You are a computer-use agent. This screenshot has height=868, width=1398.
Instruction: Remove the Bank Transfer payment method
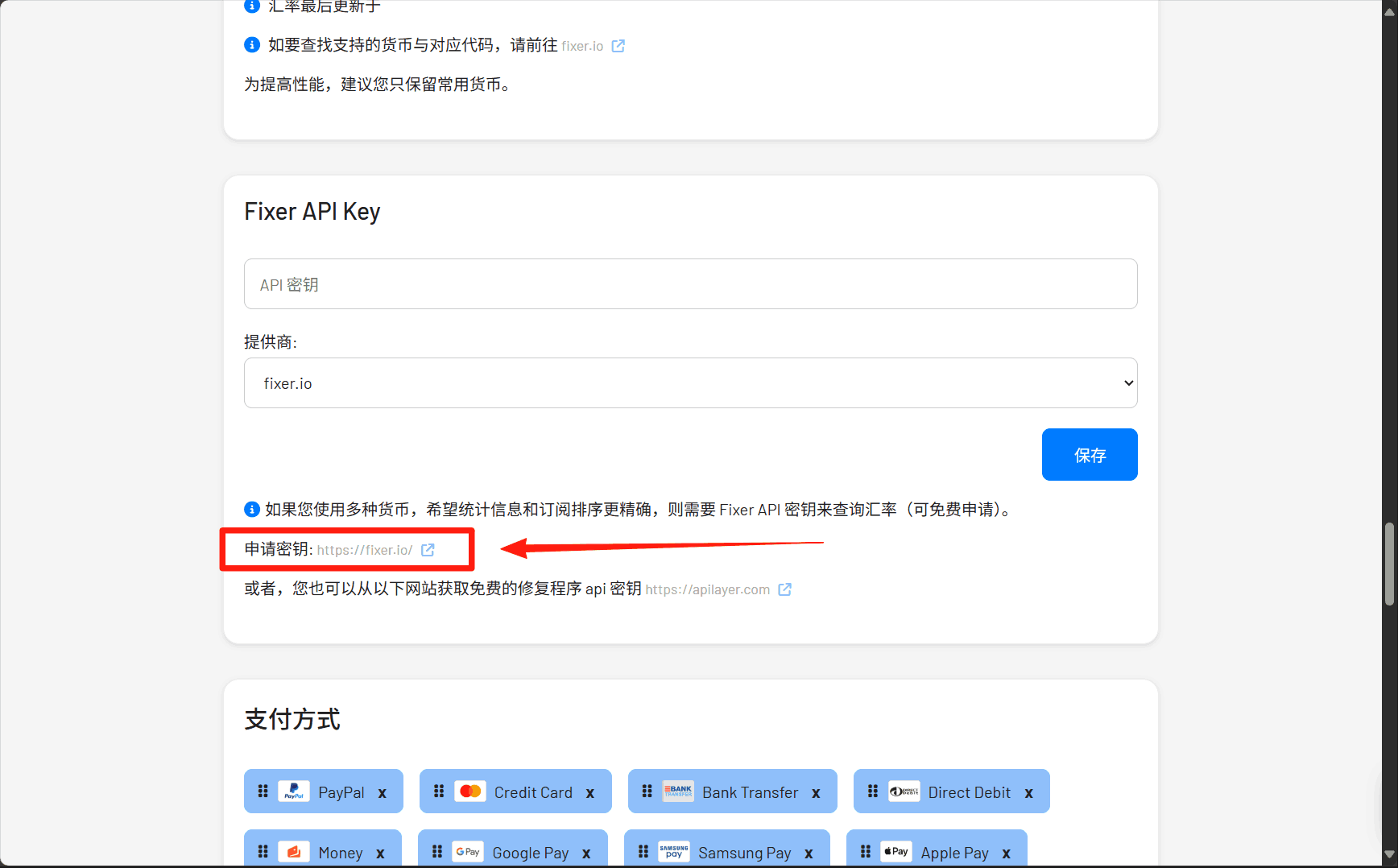[x=816, y=793]
